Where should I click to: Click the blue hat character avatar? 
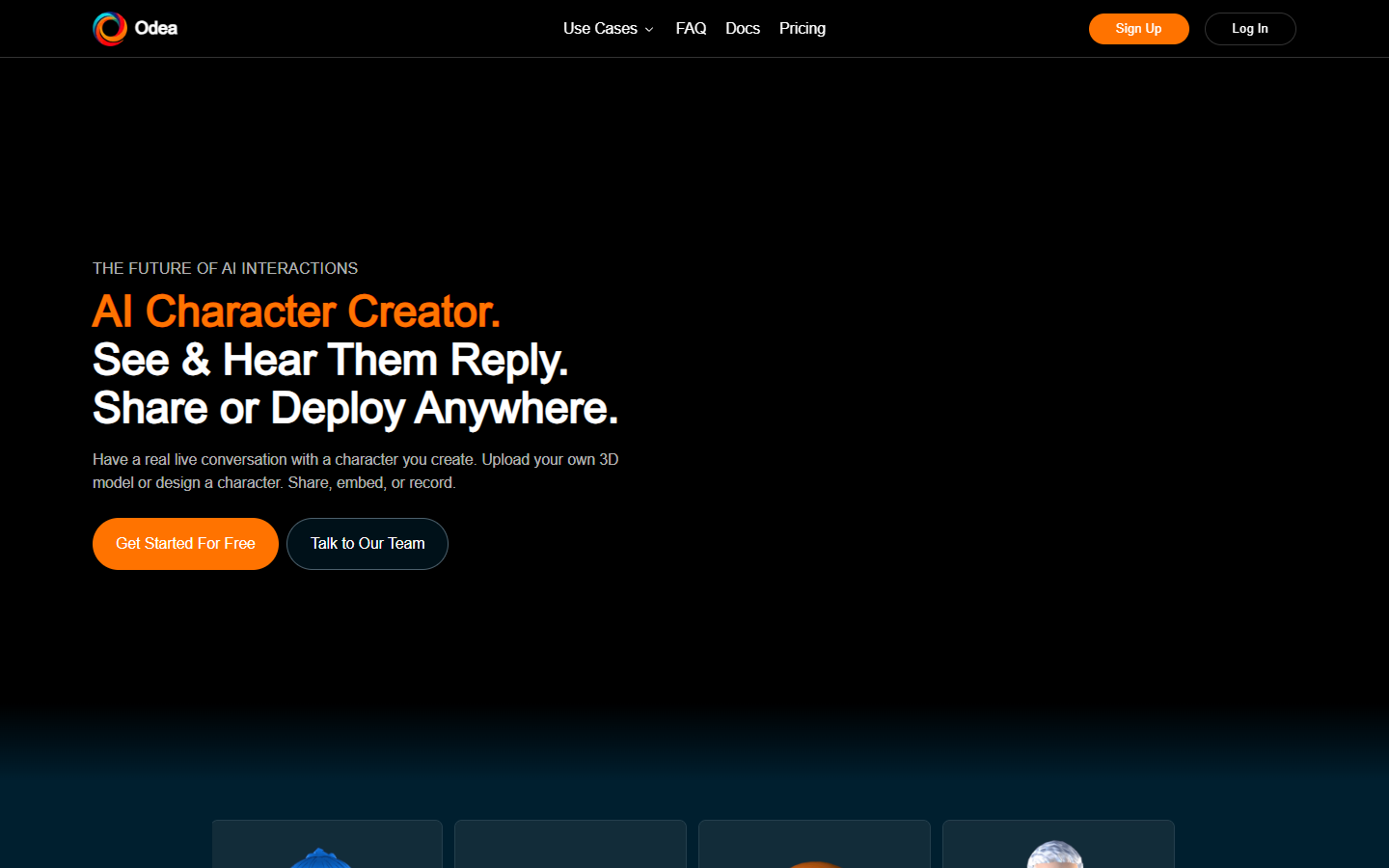(x=321, y=858)
